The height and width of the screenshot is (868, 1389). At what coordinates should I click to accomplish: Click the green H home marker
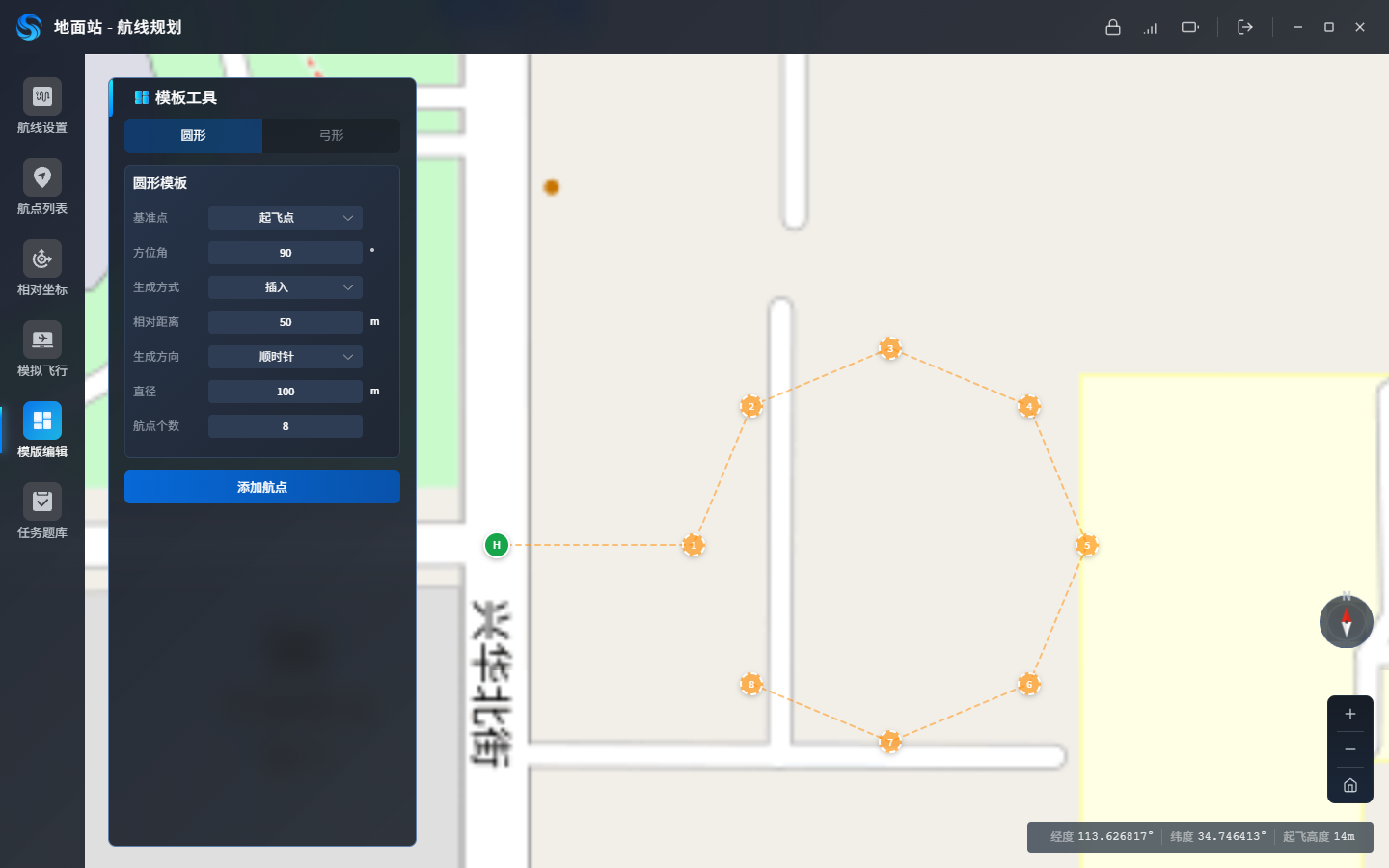497,545
